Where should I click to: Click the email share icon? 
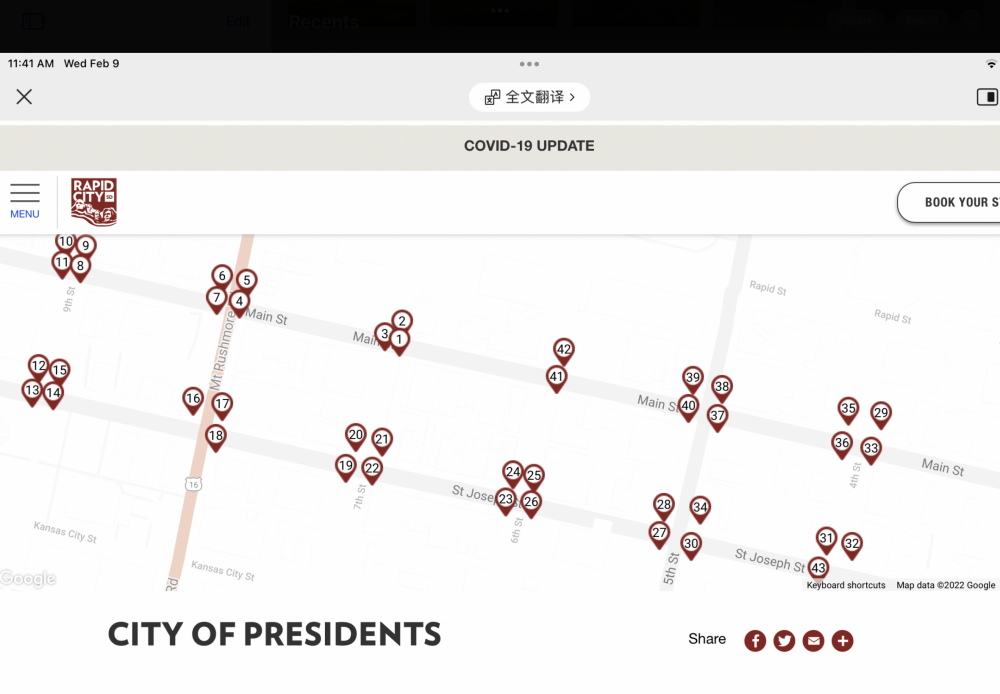point(813,641)
